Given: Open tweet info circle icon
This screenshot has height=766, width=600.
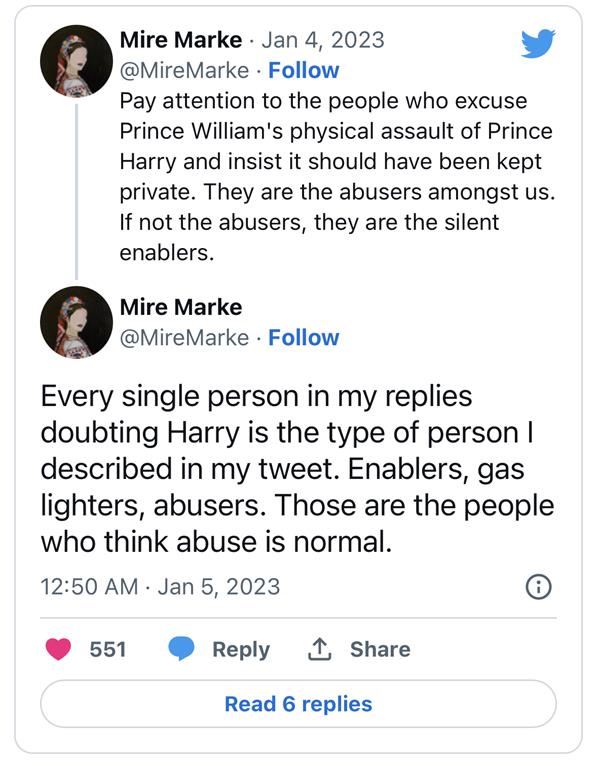Looking at the screenshot, I should point(538,587).
